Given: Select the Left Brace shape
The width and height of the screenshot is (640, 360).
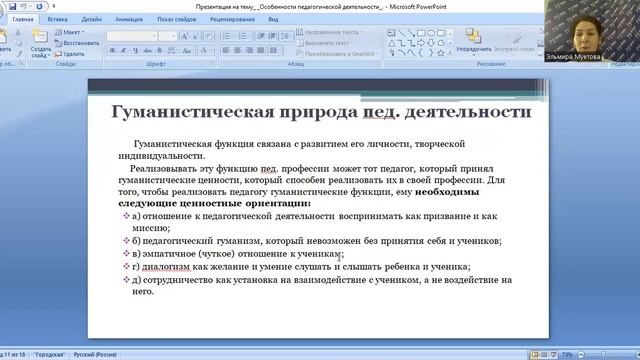Looking at the screenshot, I should [x=421, y=53].
